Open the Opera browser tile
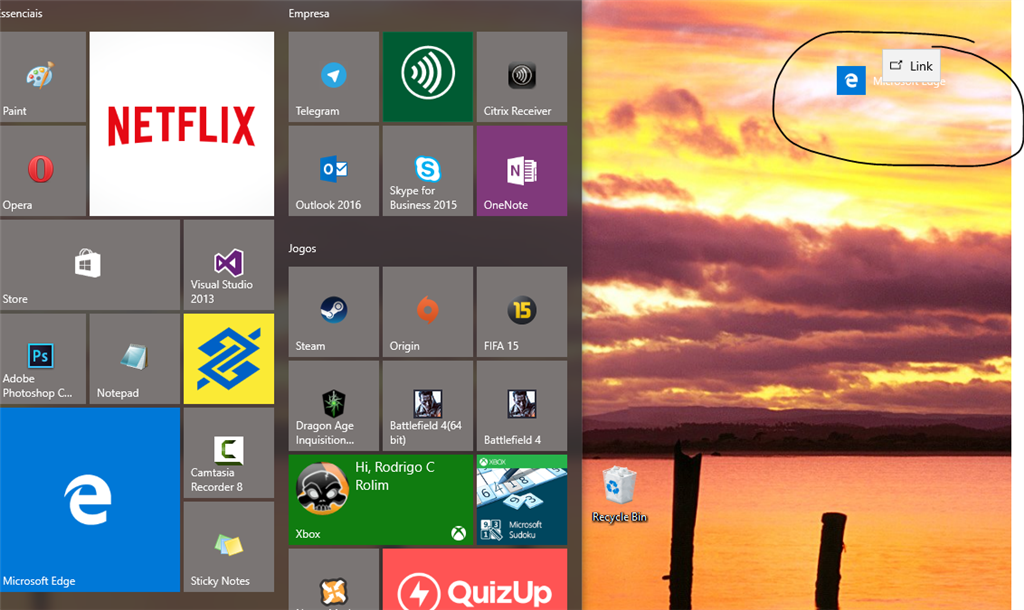Viewport: 1024px width, 610px height. click(42, 170)
